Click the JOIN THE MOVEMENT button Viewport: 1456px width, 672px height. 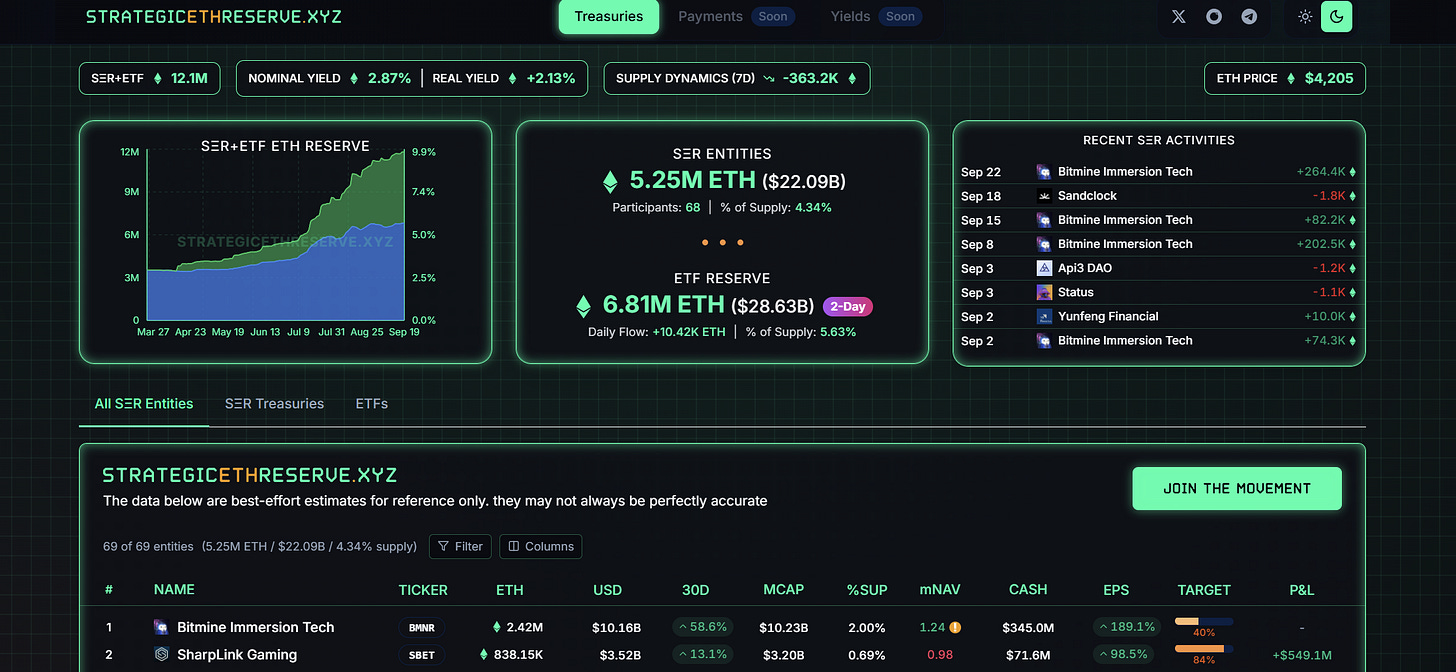click(1237, 488)
